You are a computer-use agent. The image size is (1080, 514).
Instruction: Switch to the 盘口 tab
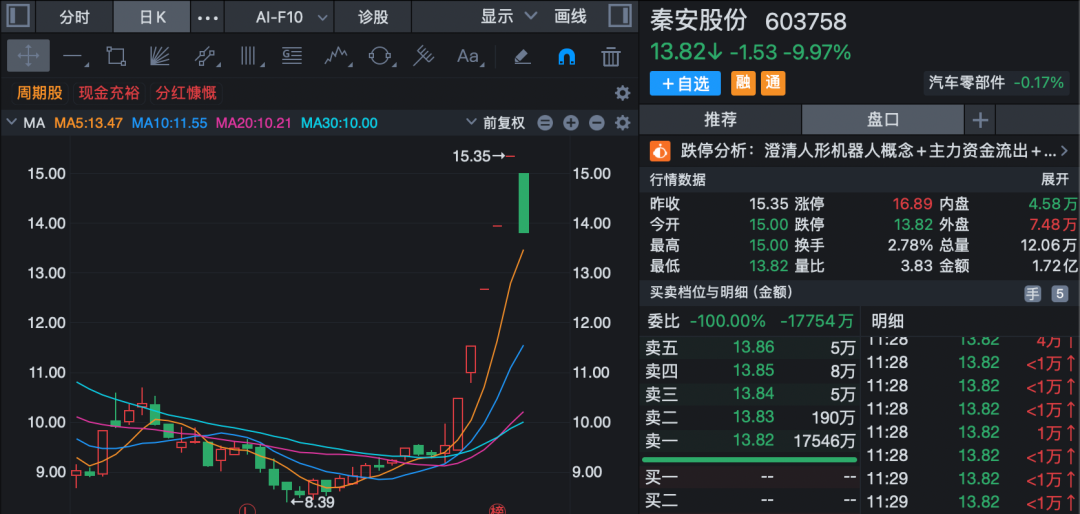point(883,120)
